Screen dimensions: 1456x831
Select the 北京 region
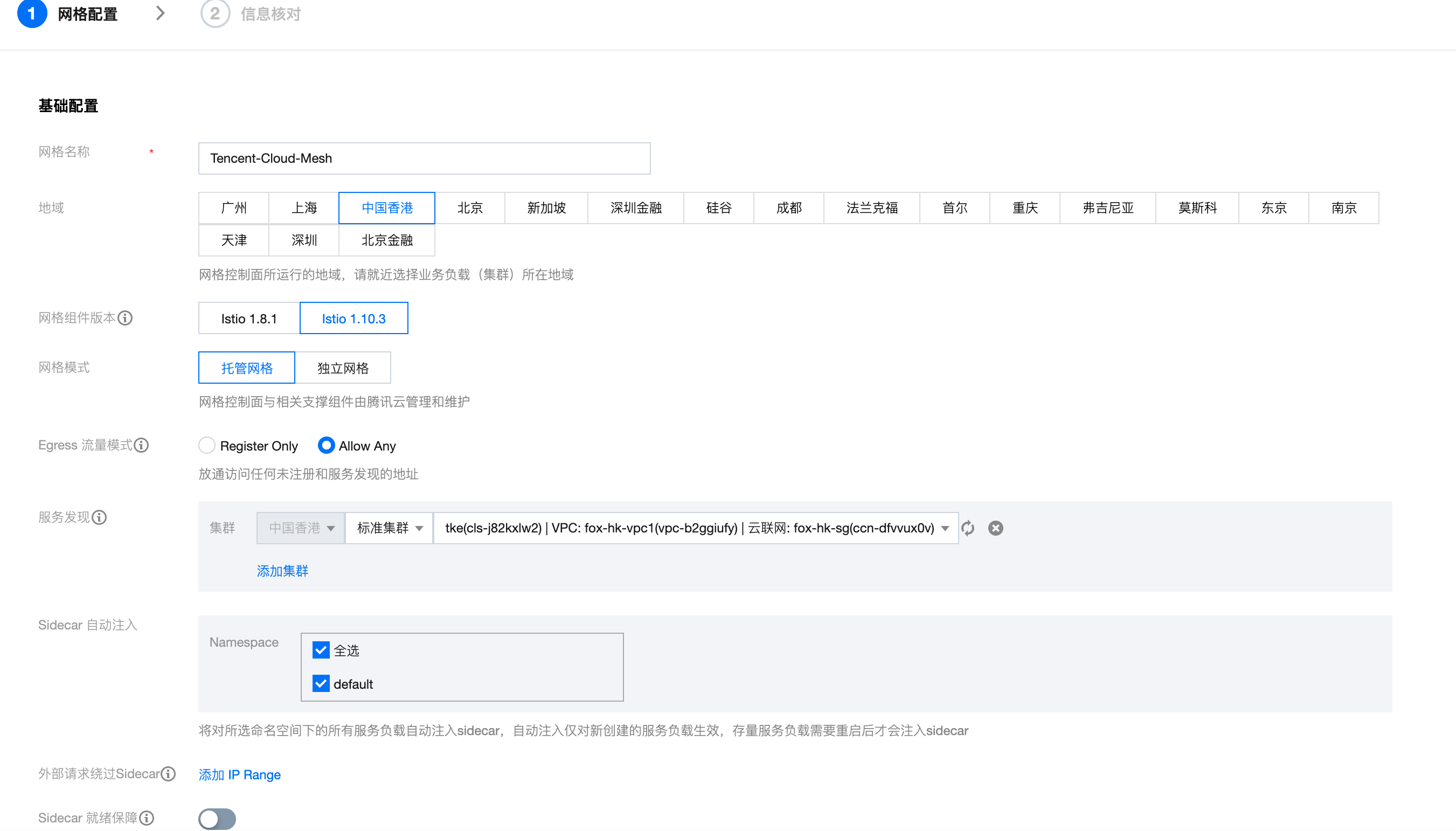click(470, 208)
